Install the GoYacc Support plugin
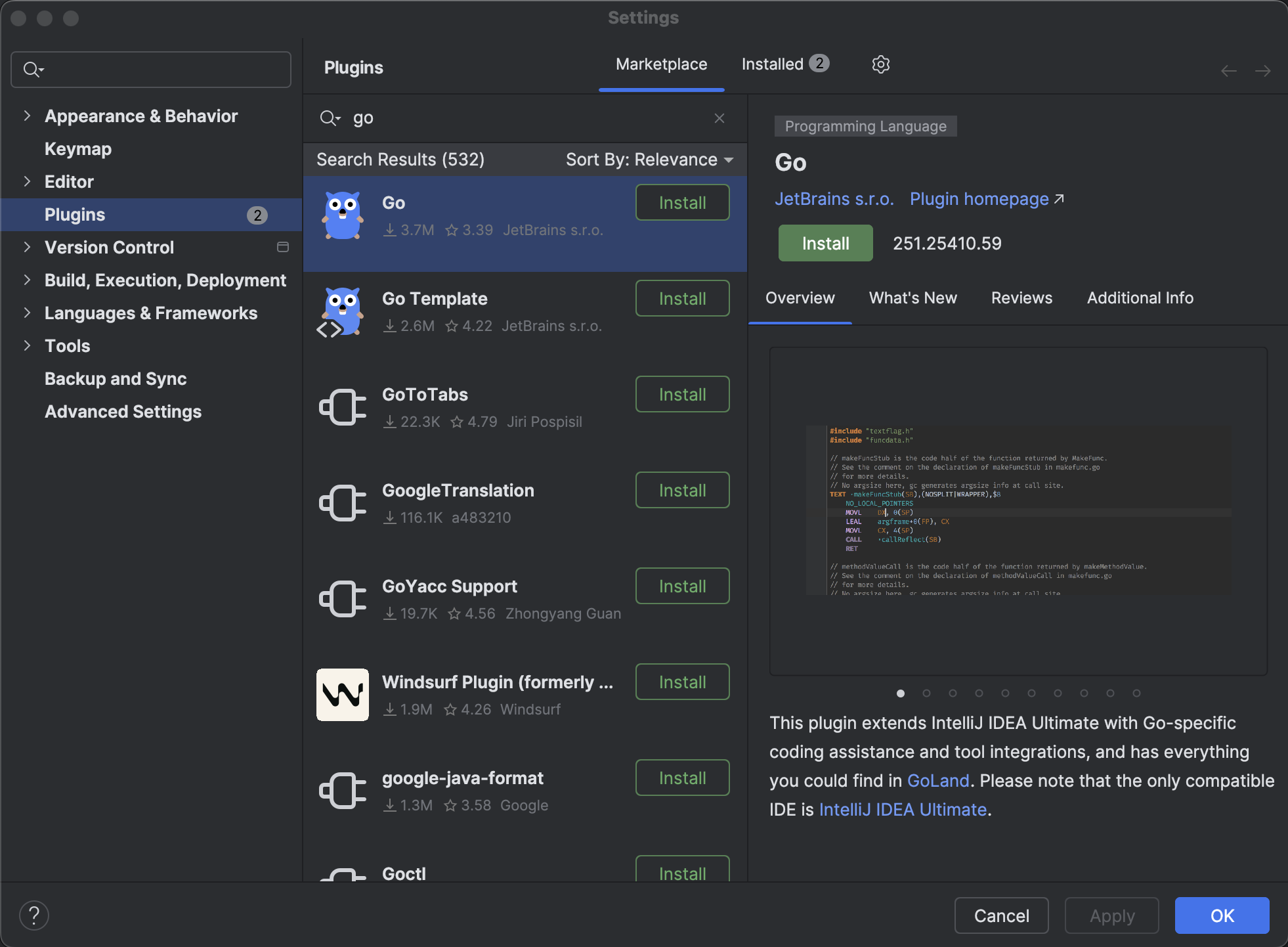1288x947 pixels. coord(682,586)
